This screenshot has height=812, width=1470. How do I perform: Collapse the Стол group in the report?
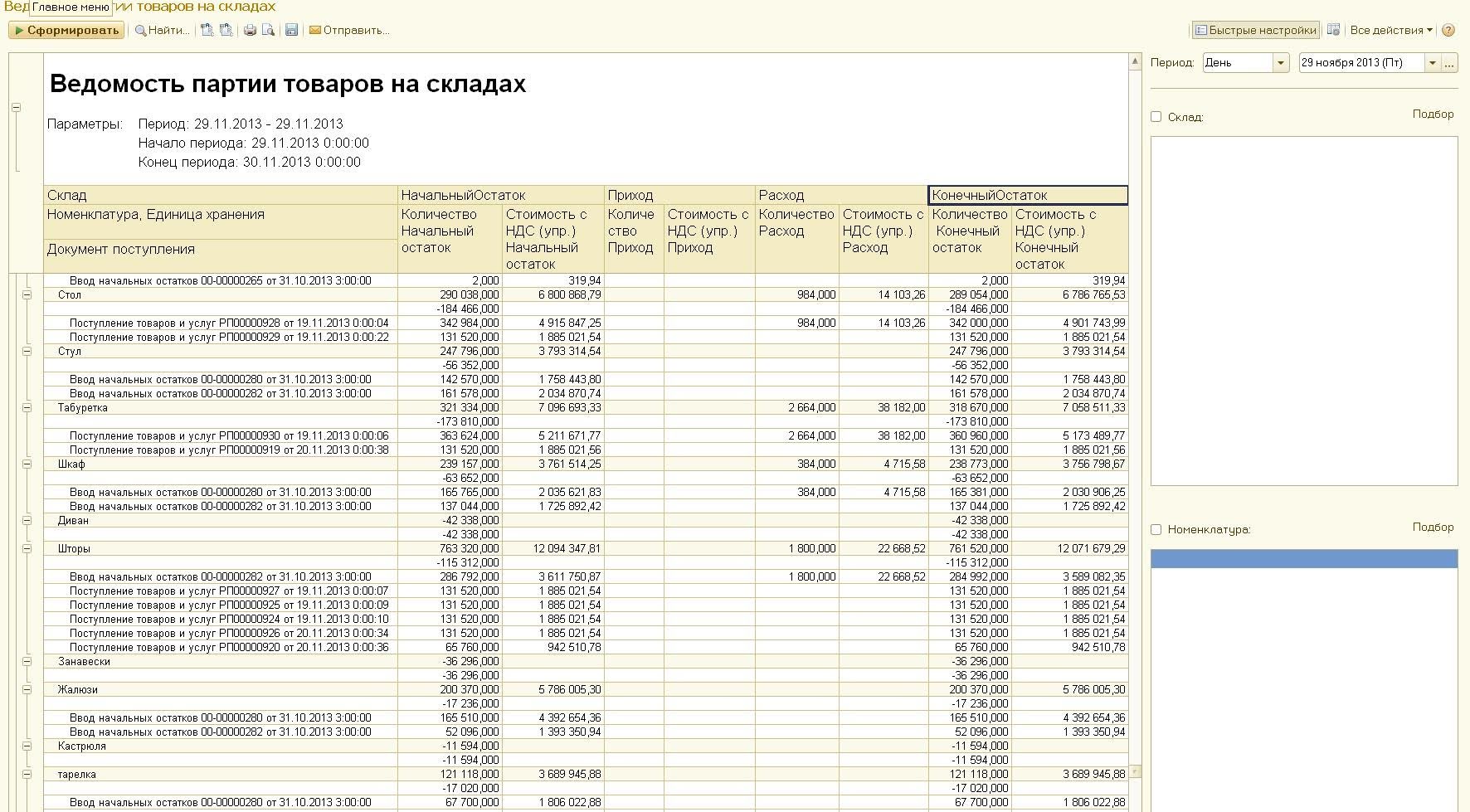tap(27, 294)
